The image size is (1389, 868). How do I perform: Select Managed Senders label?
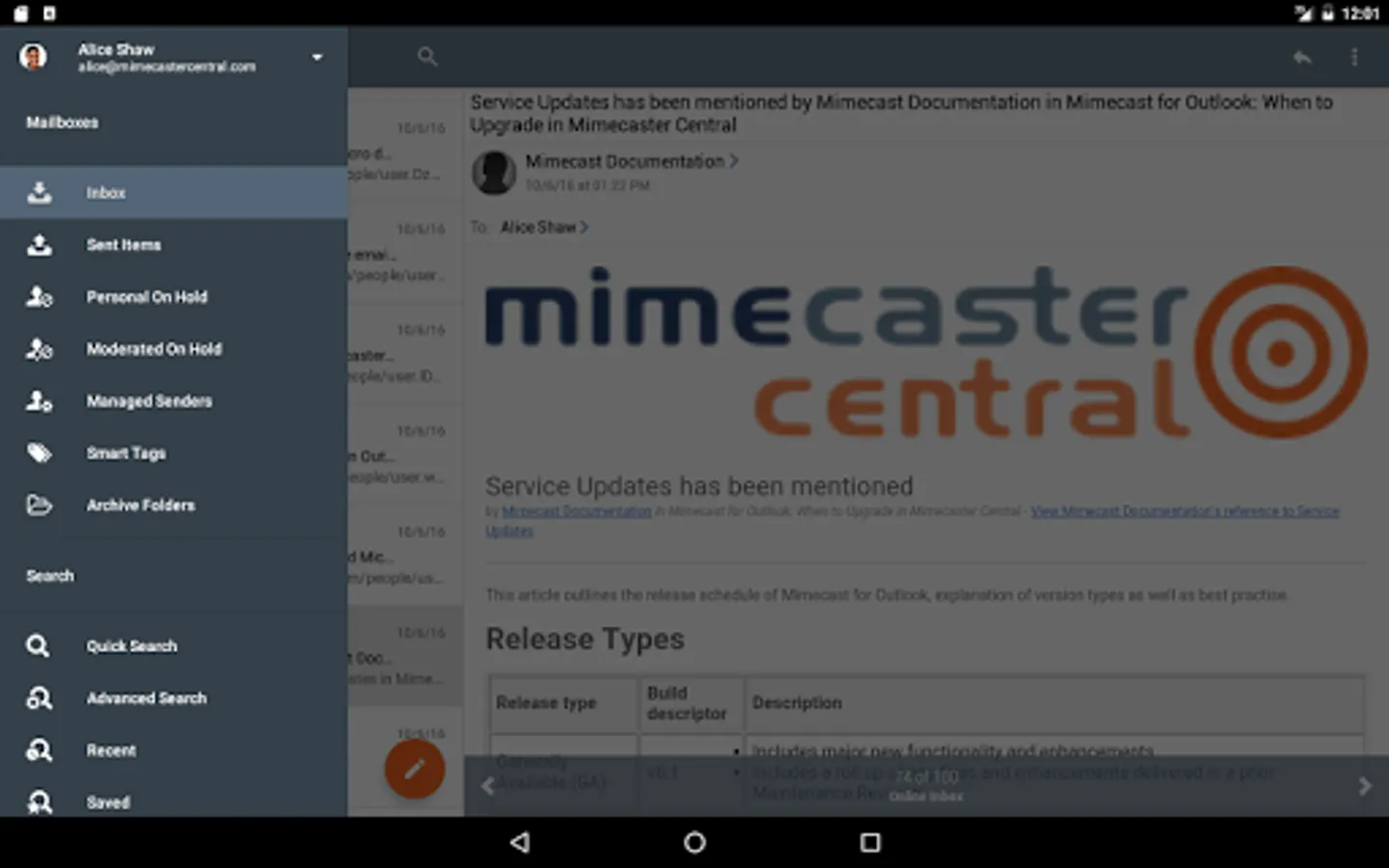pos(150,401)
